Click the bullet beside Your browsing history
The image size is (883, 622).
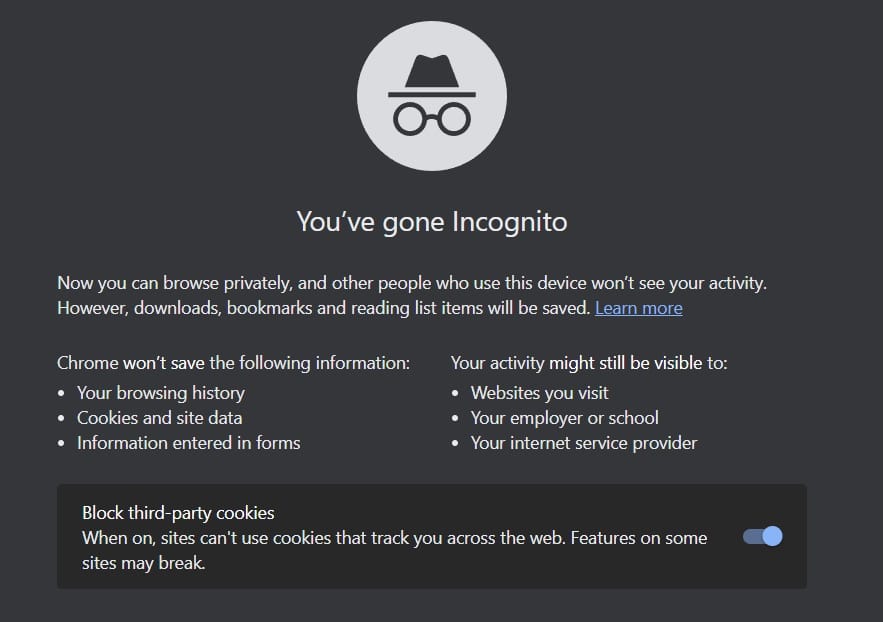(x=63, y=393)
